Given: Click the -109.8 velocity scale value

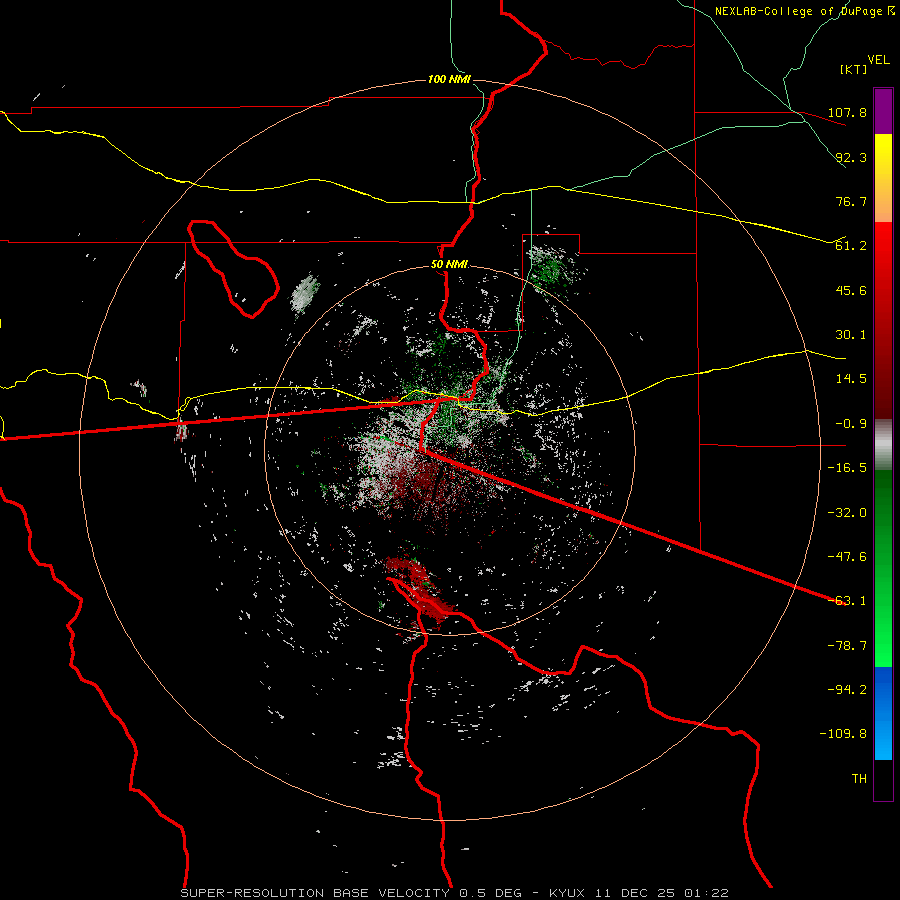Looking at the screenshot, I should (x=843, y=734).
